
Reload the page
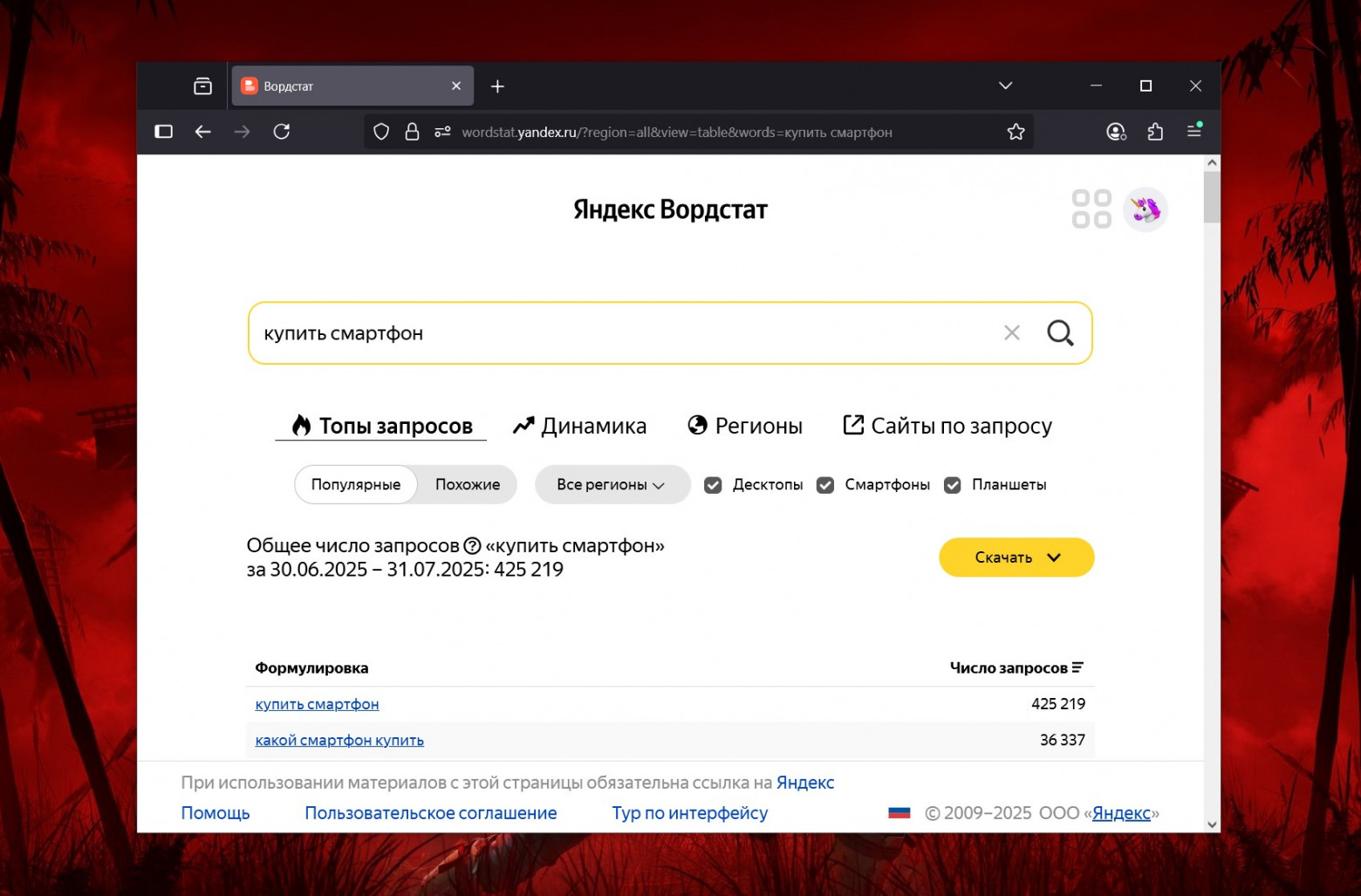(x=282, y=132)
